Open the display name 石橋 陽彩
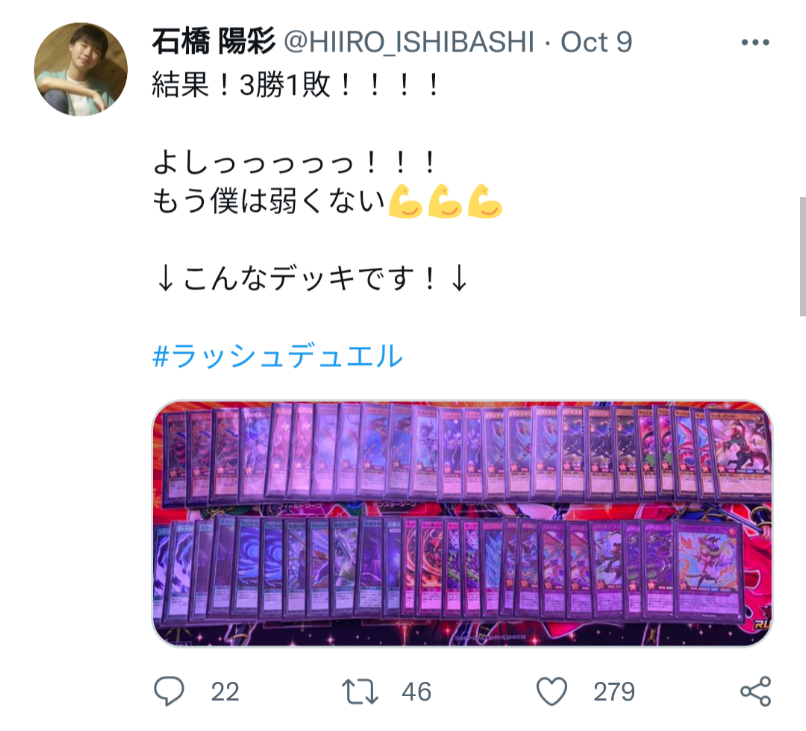The image size is (806, 731). (x=213, y=42)
